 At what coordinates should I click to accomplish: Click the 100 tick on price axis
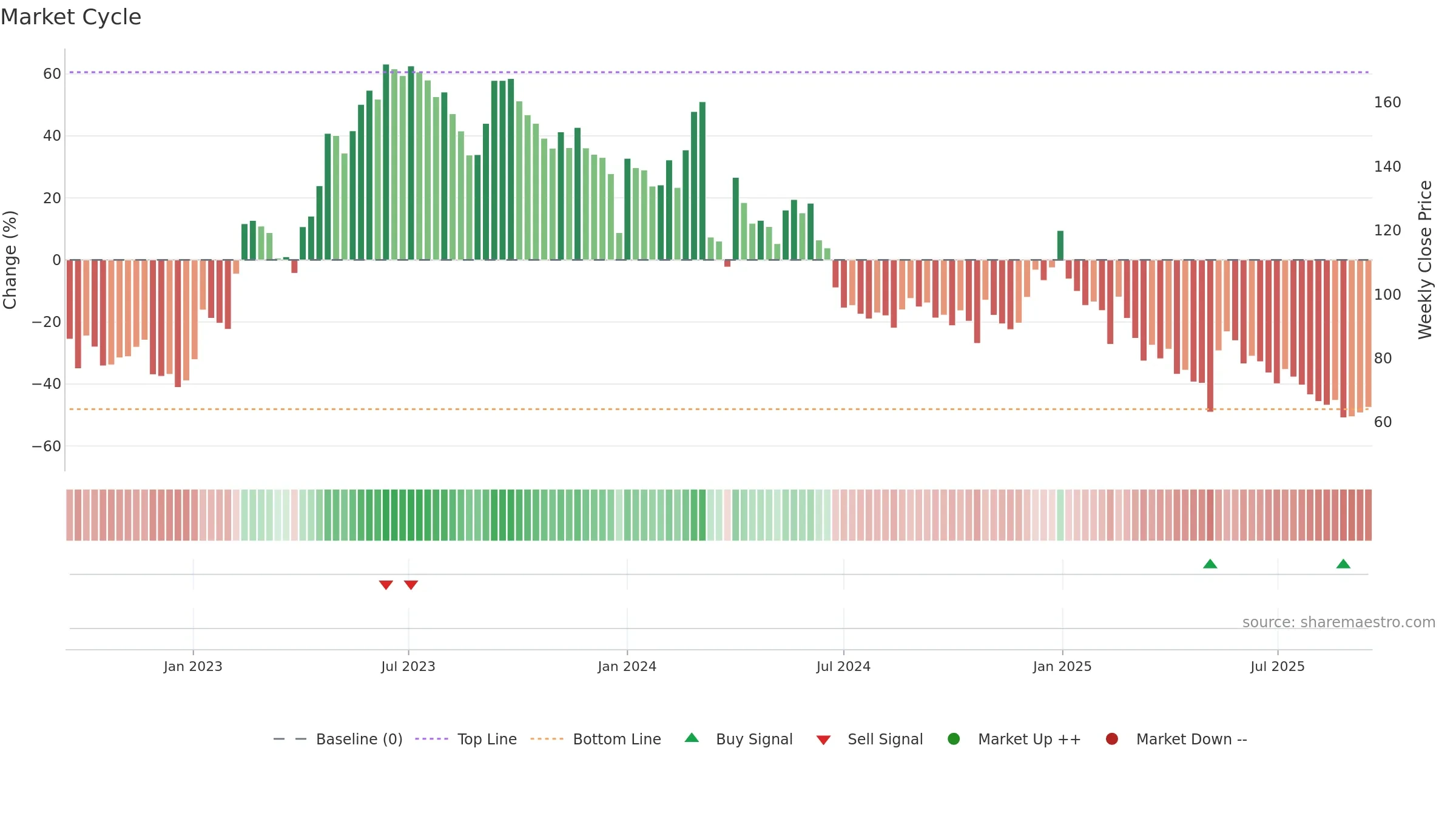(x=1387, y=295)
